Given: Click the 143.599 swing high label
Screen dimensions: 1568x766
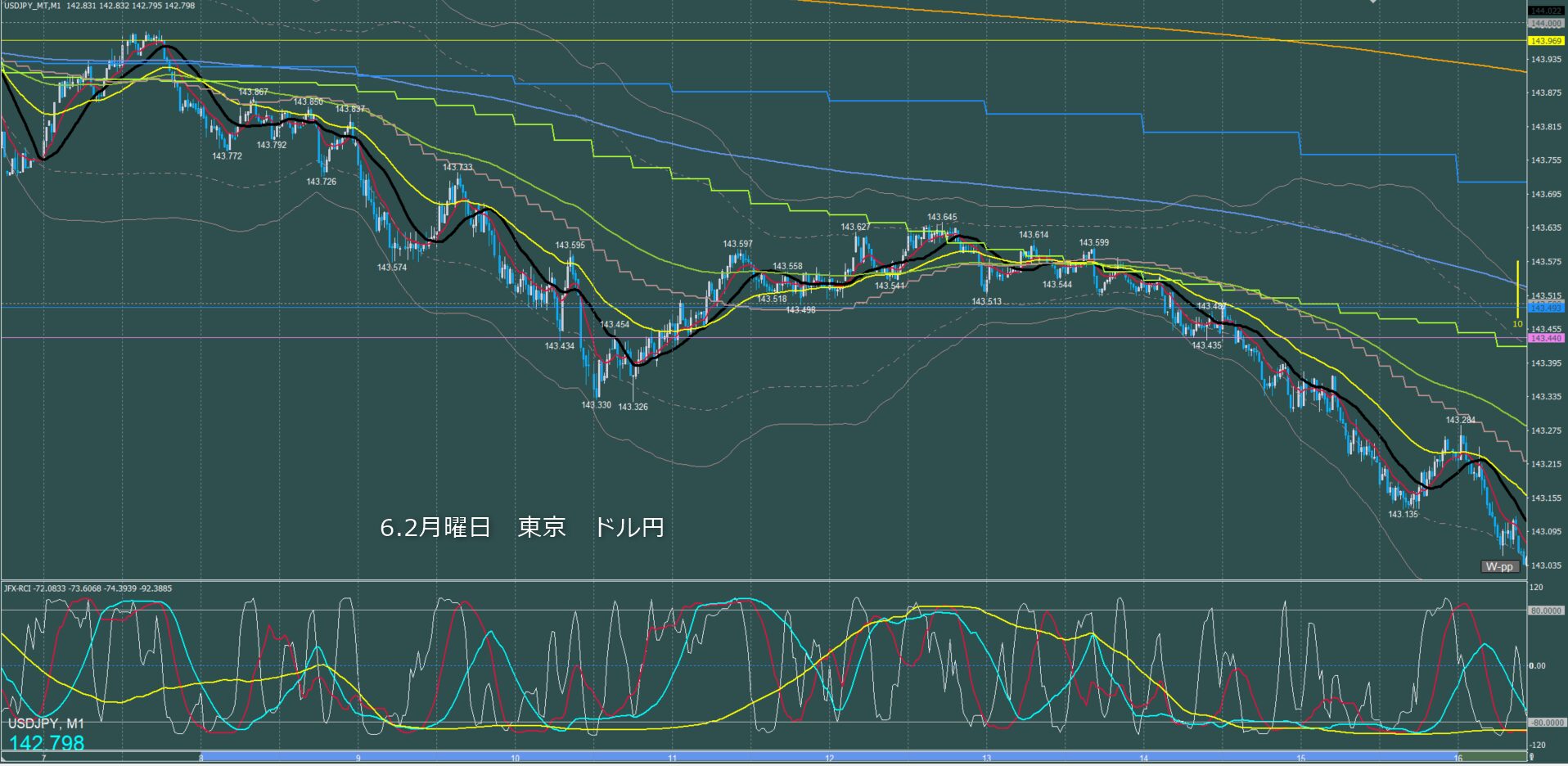Looking at the screenshot, I should tap(1093, 242).
